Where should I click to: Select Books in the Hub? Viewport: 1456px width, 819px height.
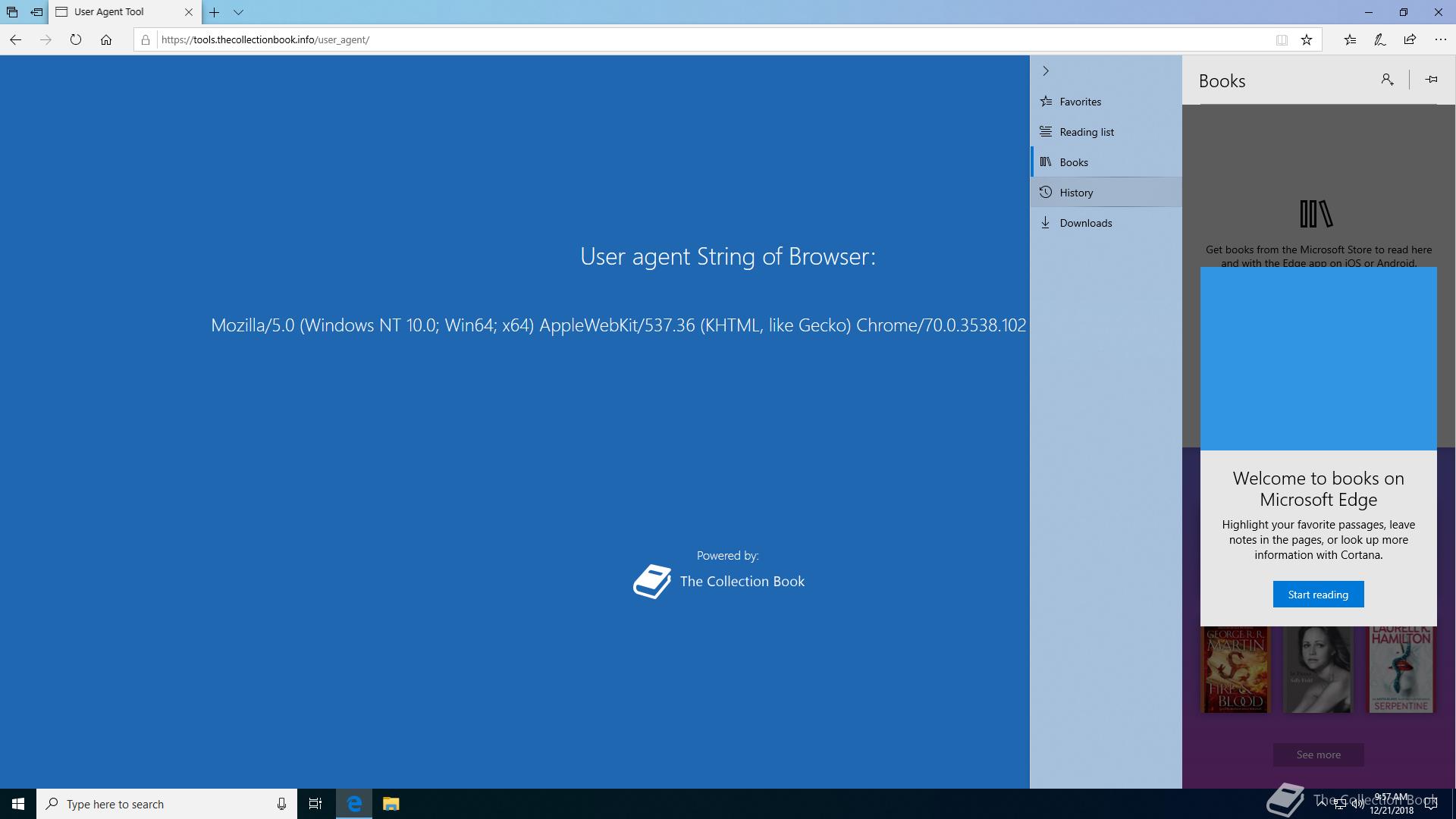[1106, 162]
